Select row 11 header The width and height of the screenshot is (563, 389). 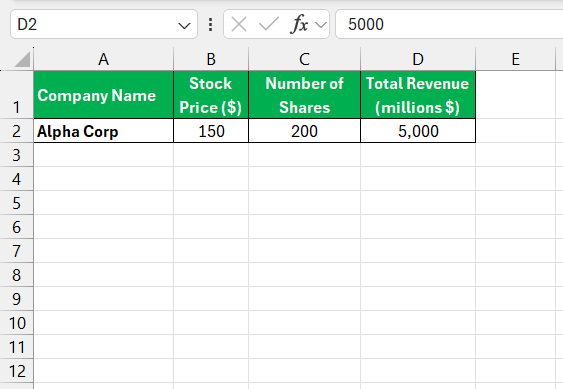point(17,347)
